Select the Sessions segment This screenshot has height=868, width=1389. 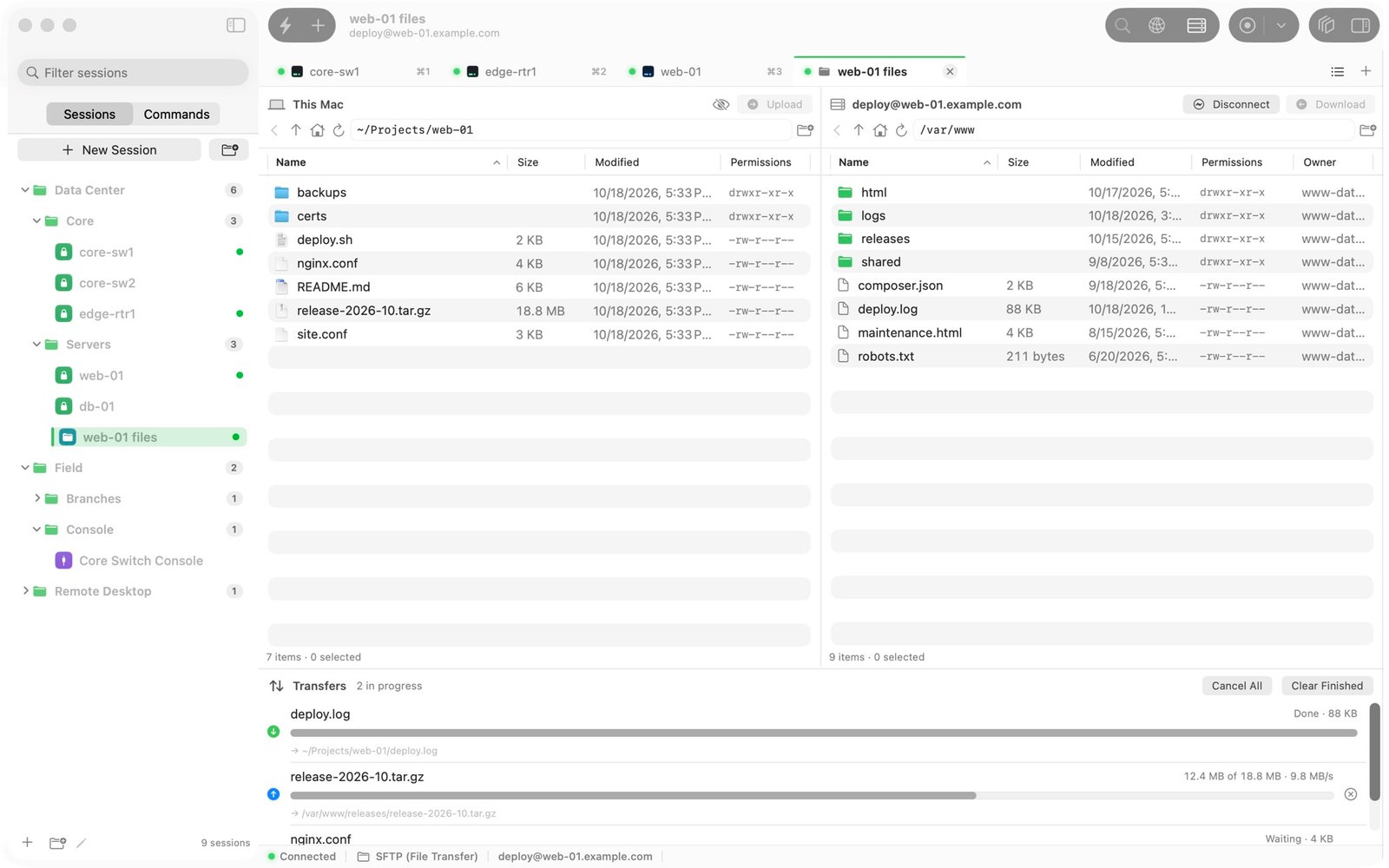89,115
